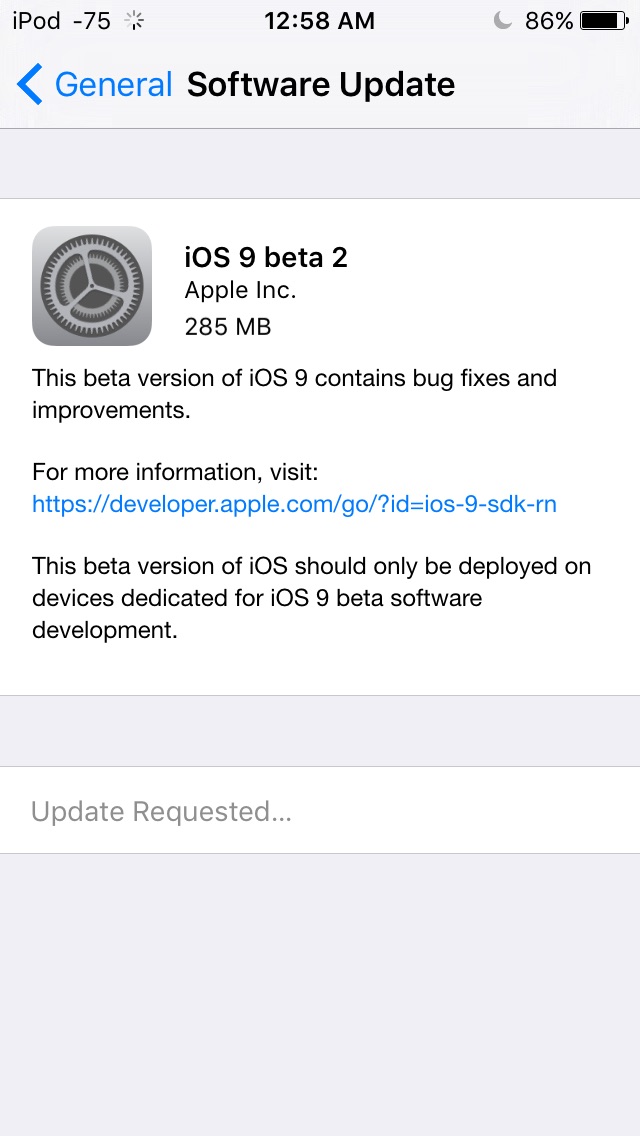Tap the bug fixes and improvements text
The height and width of the screenshot is (1136, 640).
click(x=294, y=393)
